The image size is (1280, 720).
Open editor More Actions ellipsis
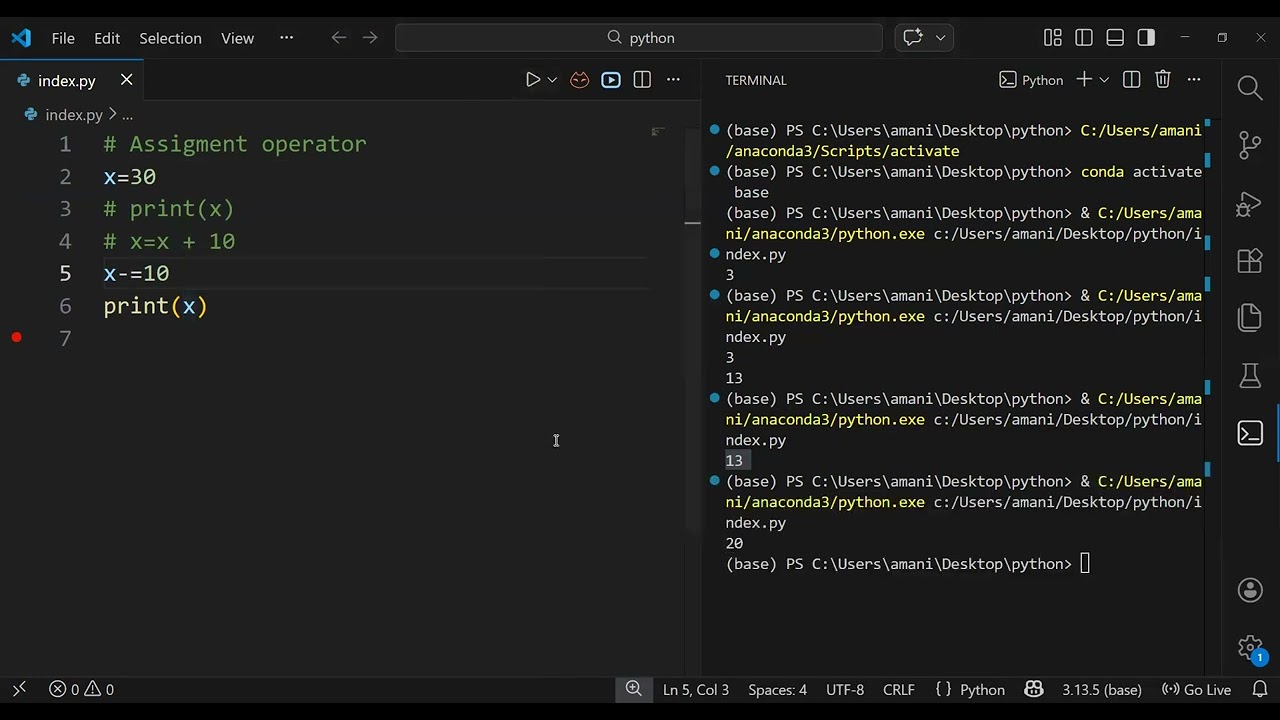tap(673, 80)
